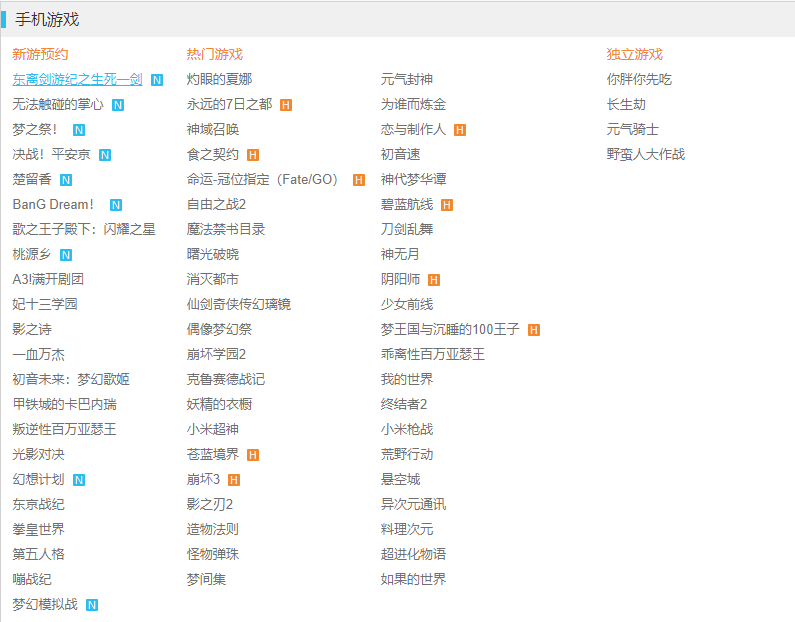Open the BanG Dream! game link
Screen dimensions: 795x622
(53, 205)
